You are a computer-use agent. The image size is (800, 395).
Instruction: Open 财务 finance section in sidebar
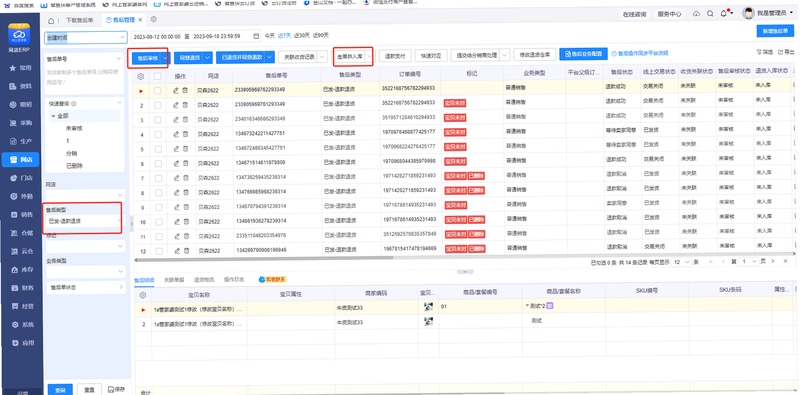(x=21, y=288)
